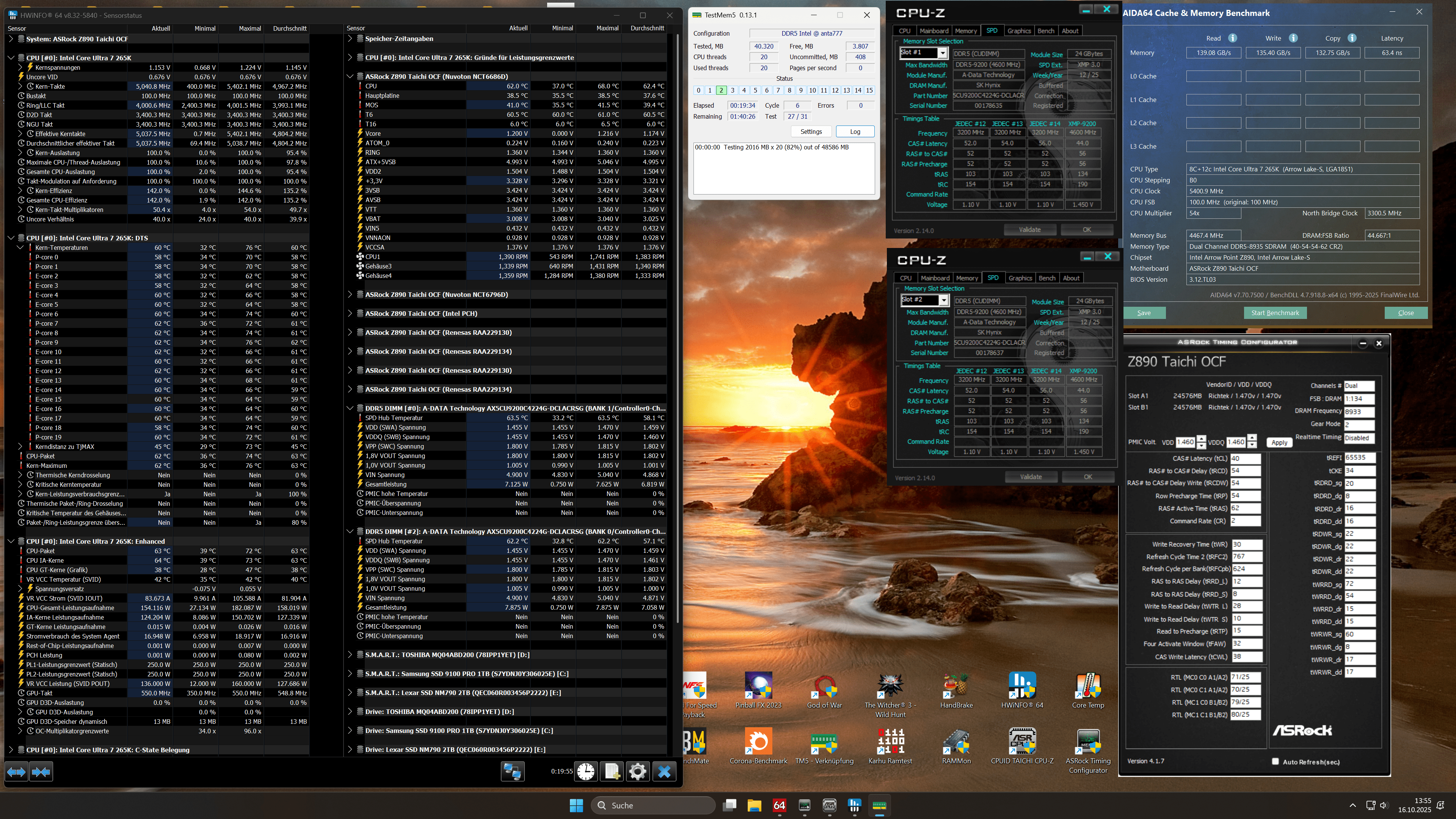This screenshot has width=1456, height=819.
Task: Expand Speicher-Zeitangaben sensor group
Action: coord(350,38)
